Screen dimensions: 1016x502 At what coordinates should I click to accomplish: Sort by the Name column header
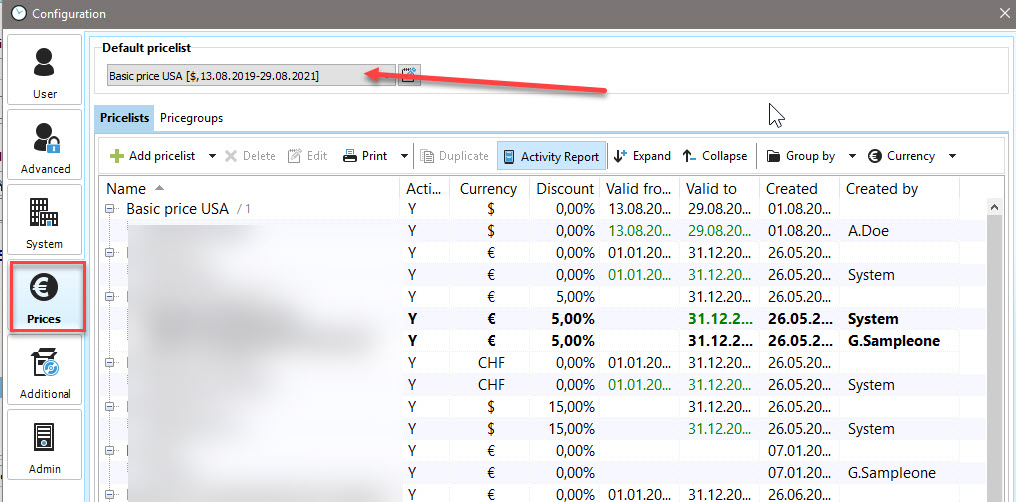coord(126,188)
